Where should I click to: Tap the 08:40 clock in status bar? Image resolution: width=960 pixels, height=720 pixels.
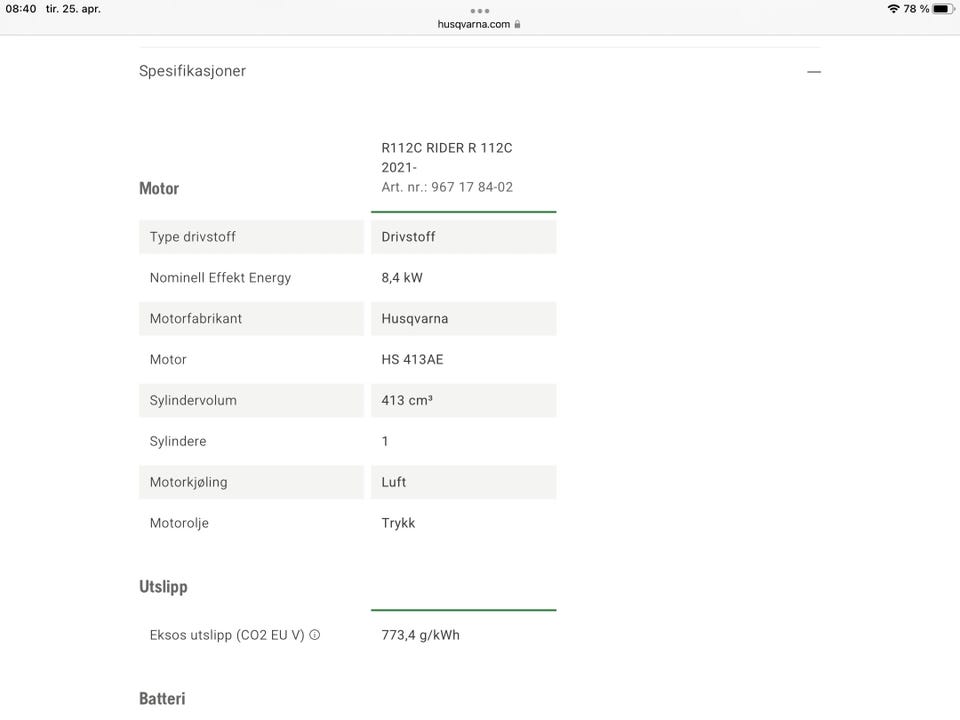21,9
